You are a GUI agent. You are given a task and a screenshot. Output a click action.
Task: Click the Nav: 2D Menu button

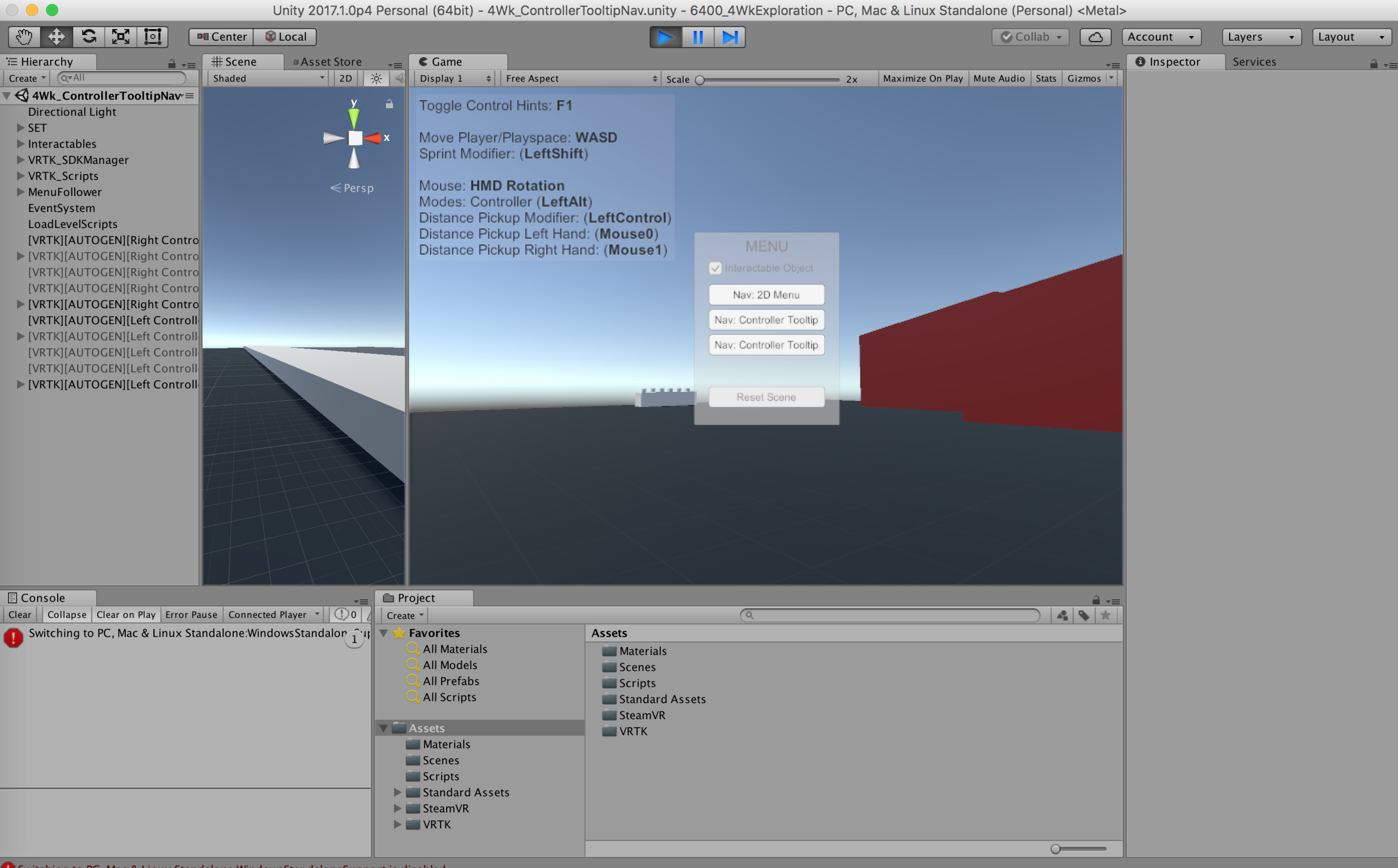click(766, 295)
